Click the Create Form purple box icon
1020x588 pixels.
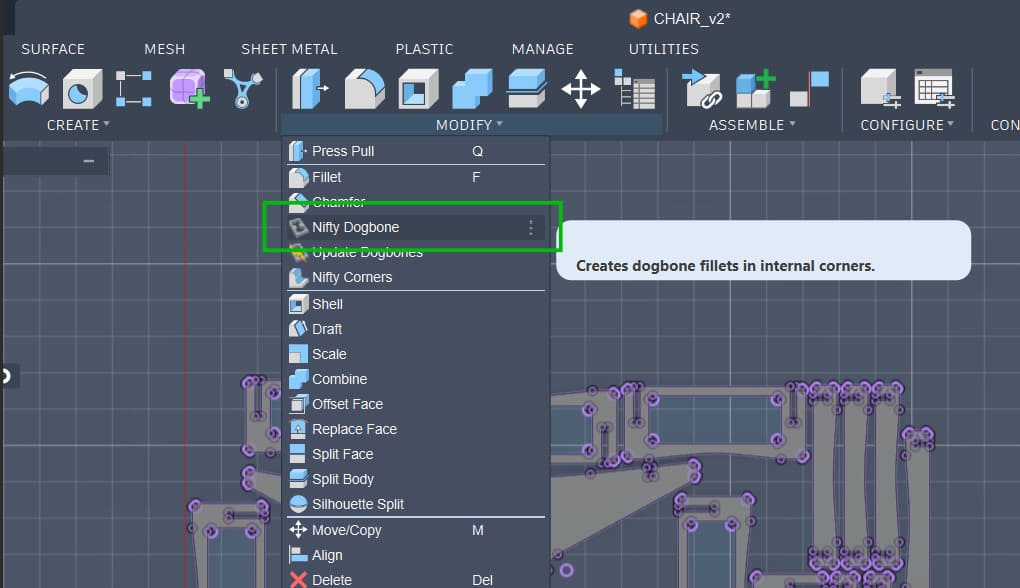(189, 88)
